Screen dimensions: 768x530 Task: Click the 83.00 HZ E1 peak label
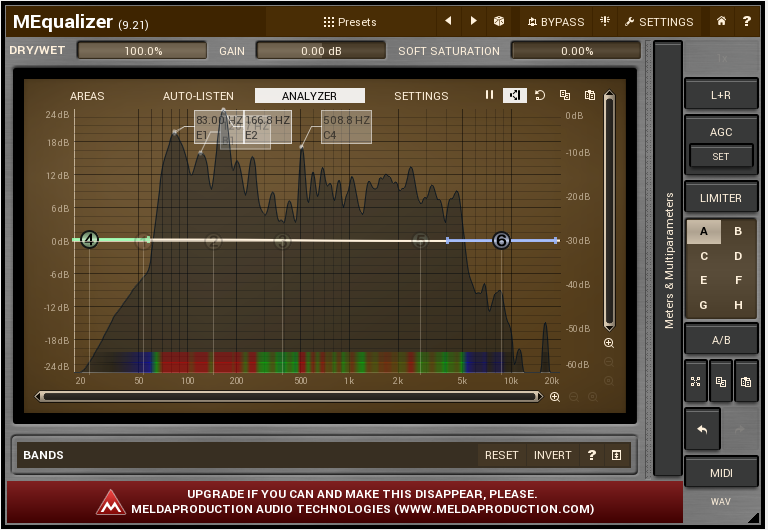point(218,127)
